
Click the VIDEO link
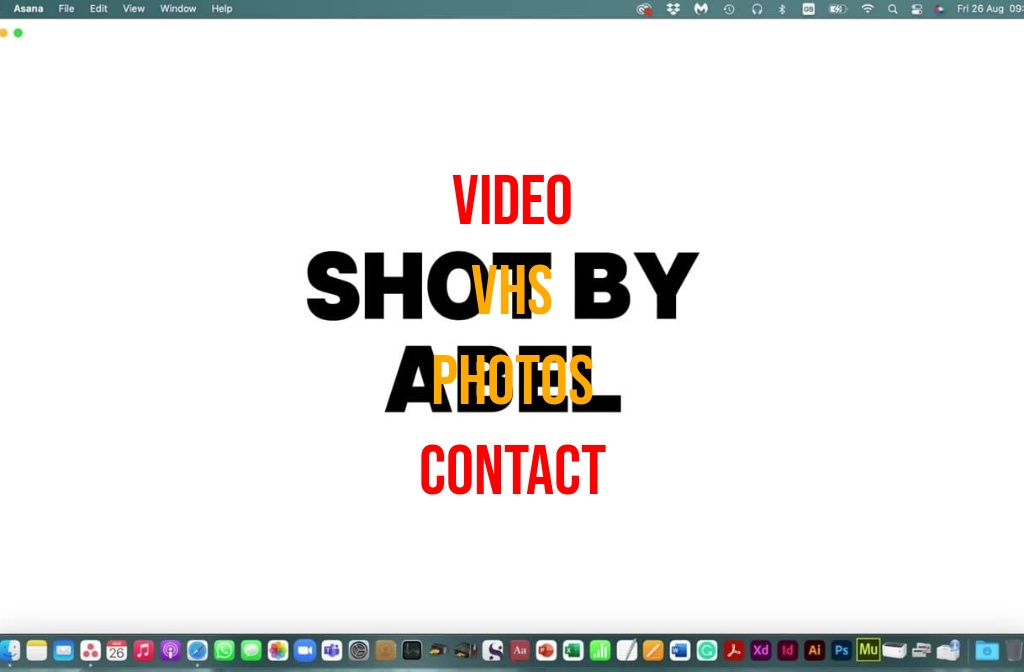coord(512,200)
